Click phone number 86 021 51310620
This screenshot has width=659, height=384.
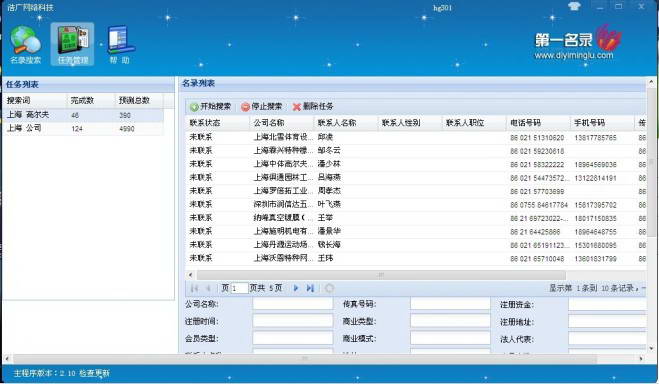point(537,138)
